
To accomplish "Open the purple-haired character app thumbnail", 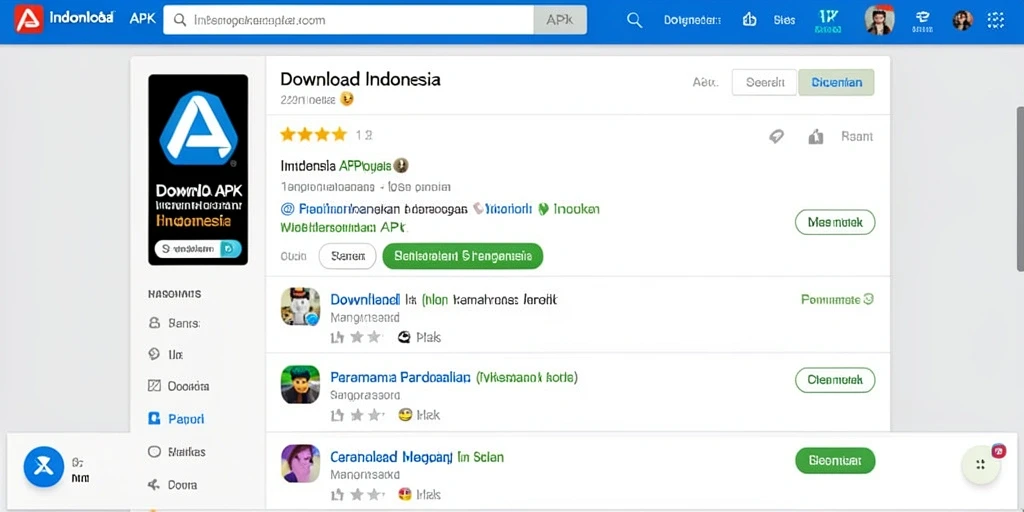I will pos(300,463).
